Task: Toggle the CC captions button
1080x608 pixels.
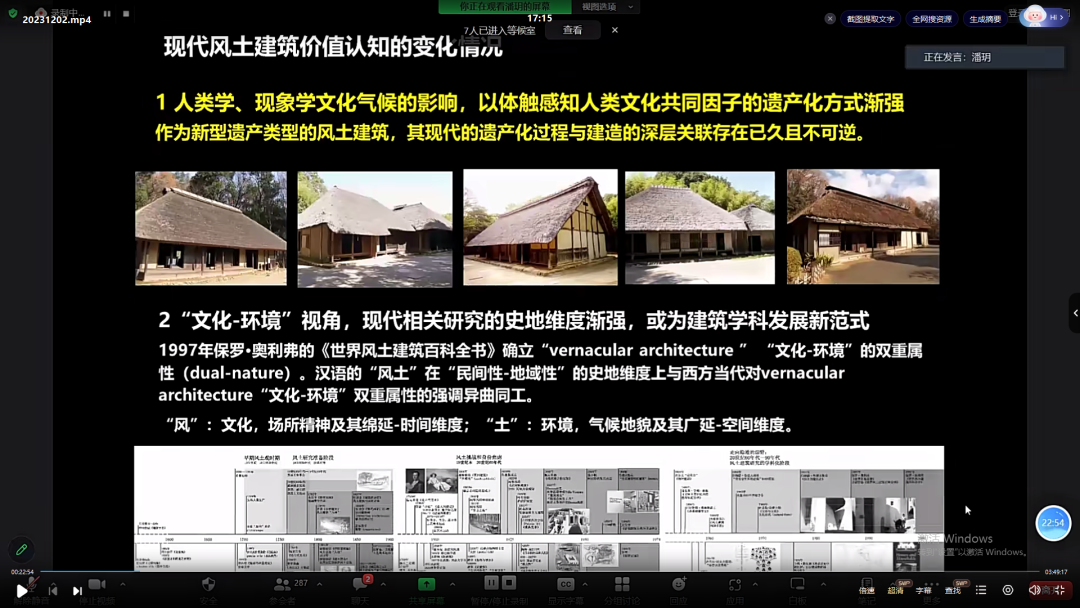Action: tap(565, 584)
